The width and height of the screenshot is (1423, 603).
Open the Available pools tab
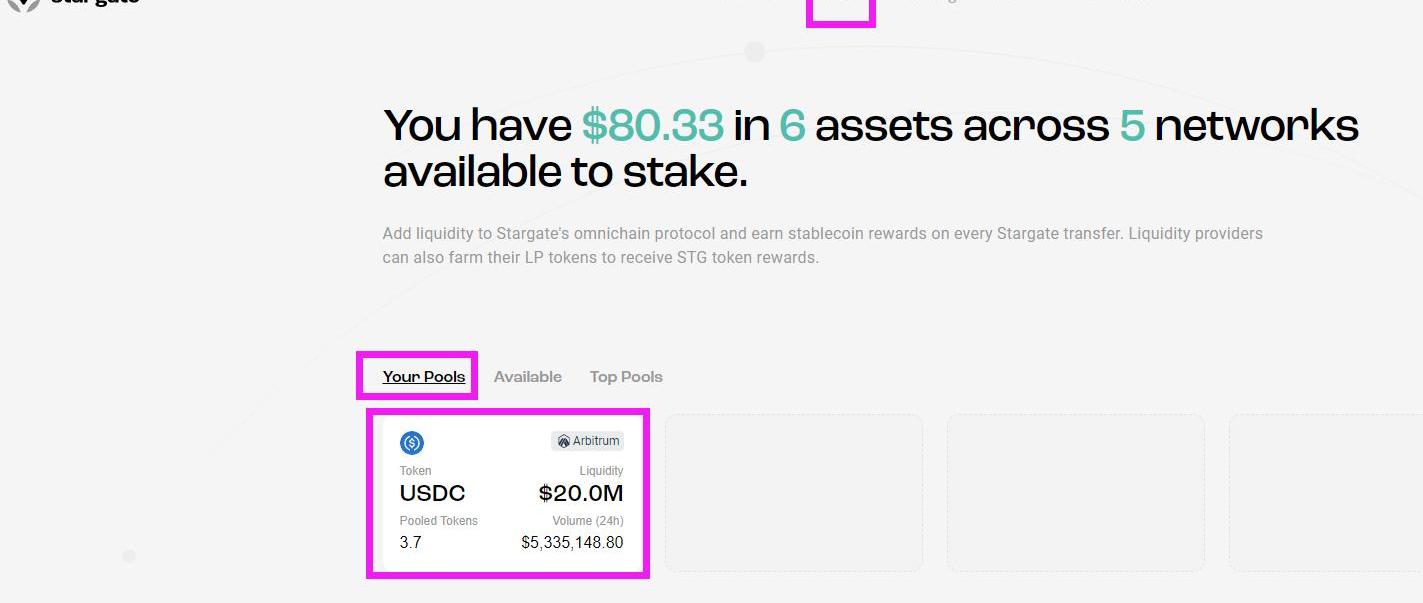click(527, 377)
